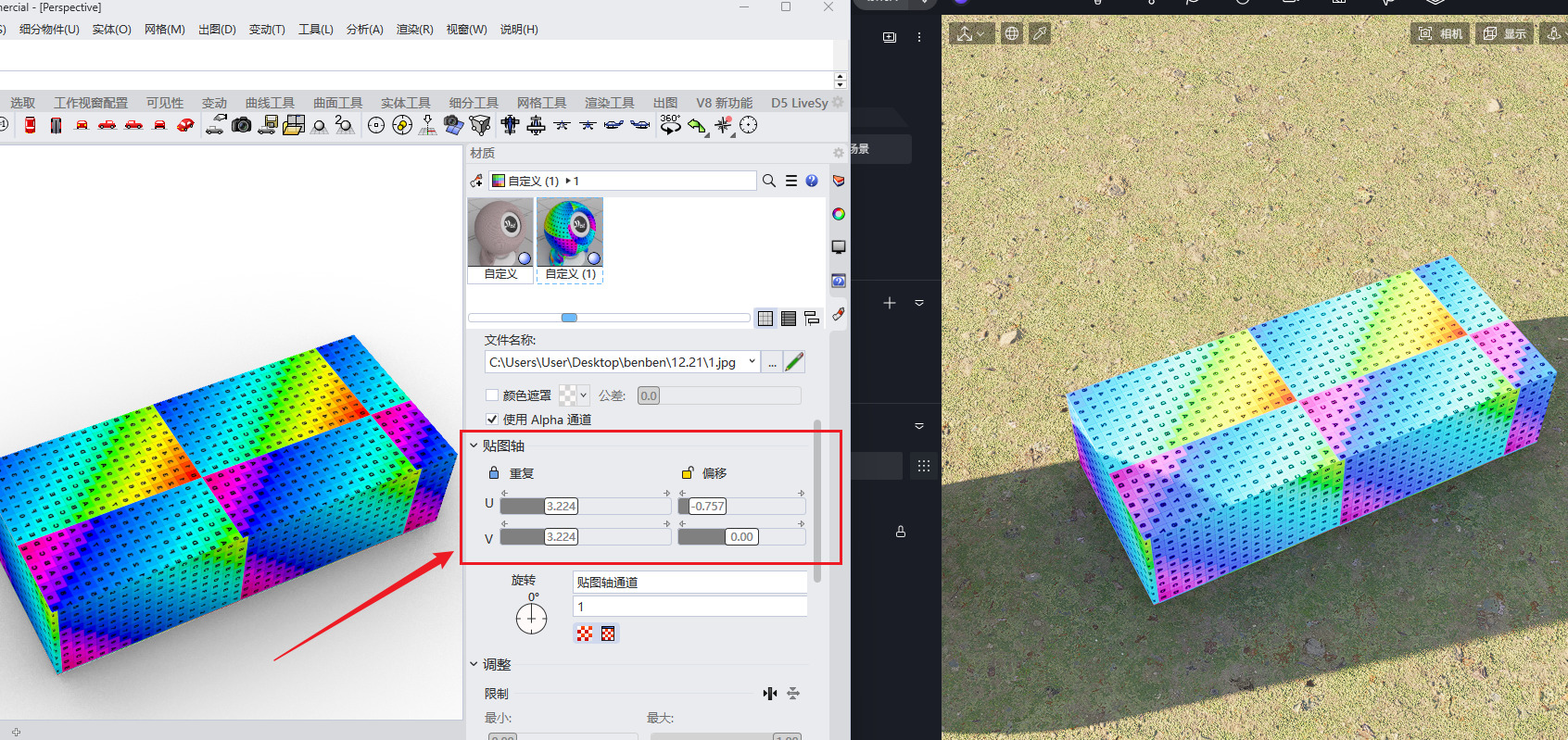1568x740 pixels.
Task: Click the 显示 button in D5 viewport
Action: (x=1504, y=33)
